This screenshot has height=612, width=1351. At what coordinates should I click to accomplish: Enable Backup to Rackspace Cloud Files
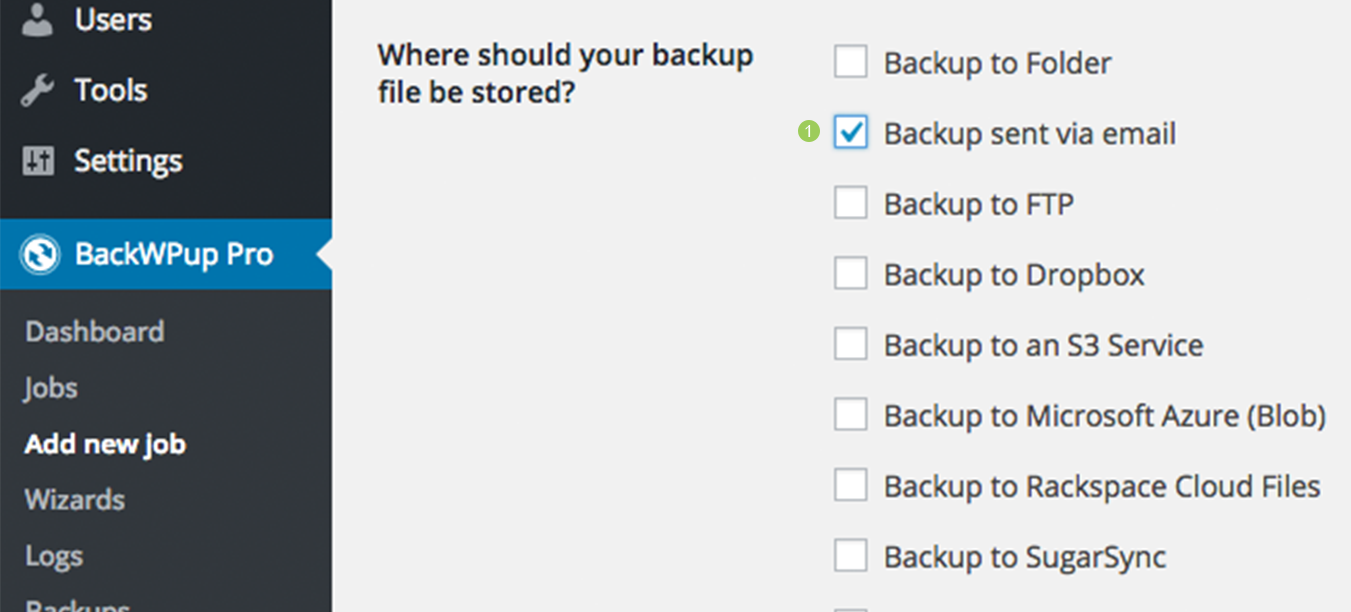[851, 485]
